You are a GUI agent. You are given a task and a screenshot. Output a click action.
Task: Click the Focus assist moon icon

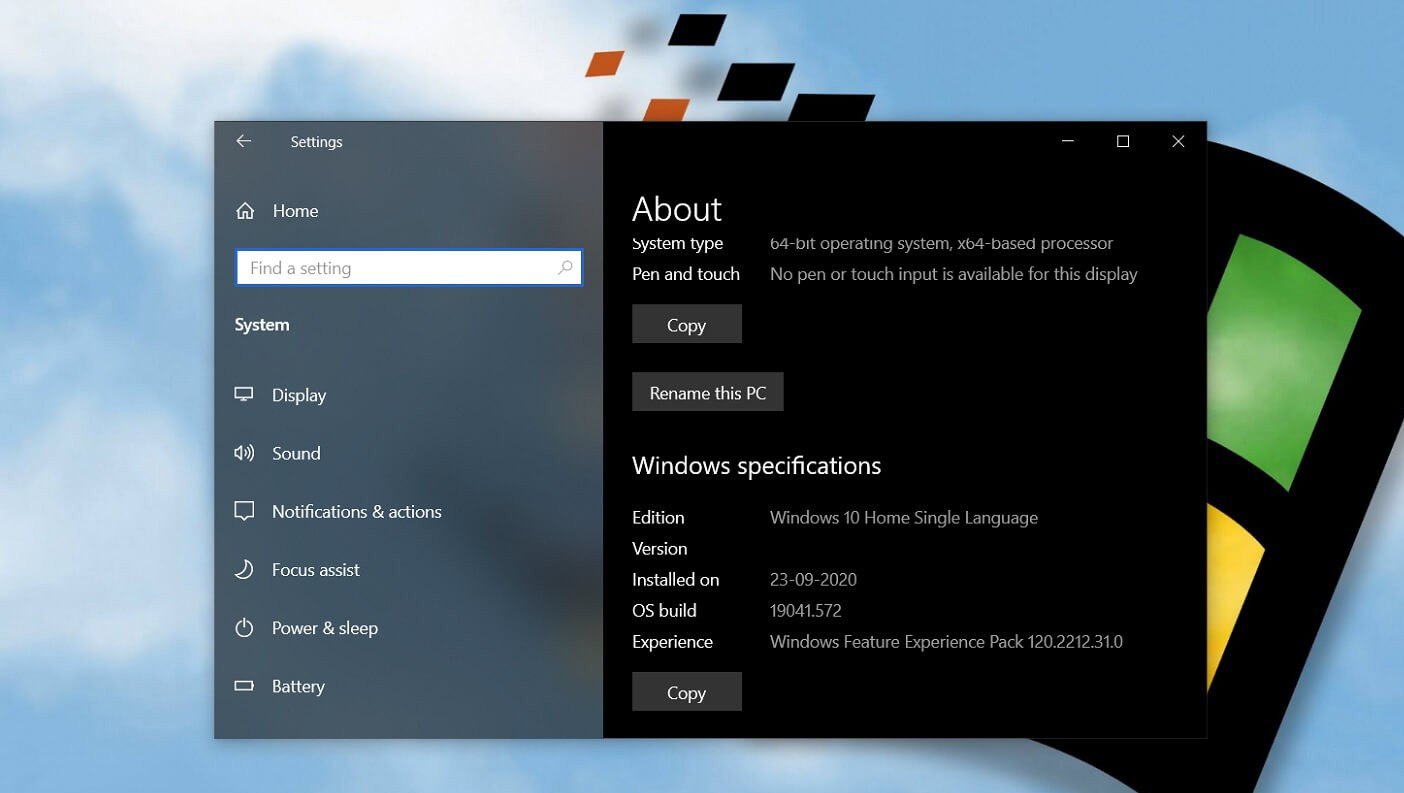coord(244,569)
